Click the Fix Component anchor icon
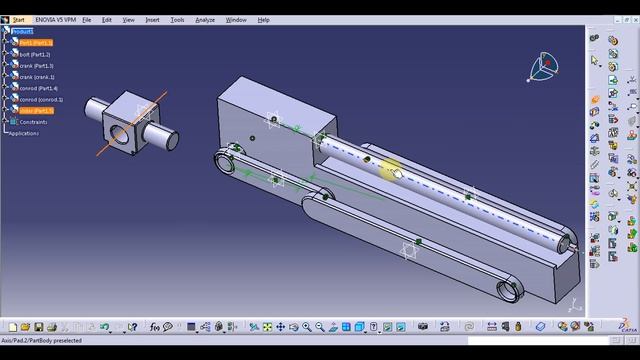 click(x=594, y=151)
